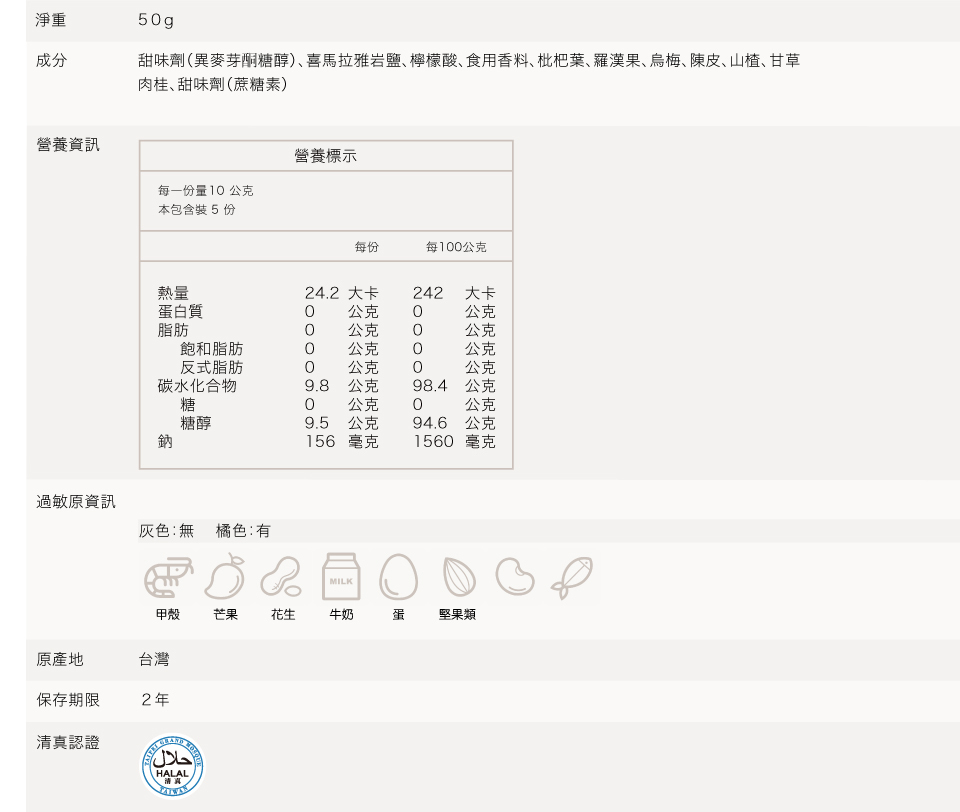Click the soybean allergen icon

click(x=515, y=577)
